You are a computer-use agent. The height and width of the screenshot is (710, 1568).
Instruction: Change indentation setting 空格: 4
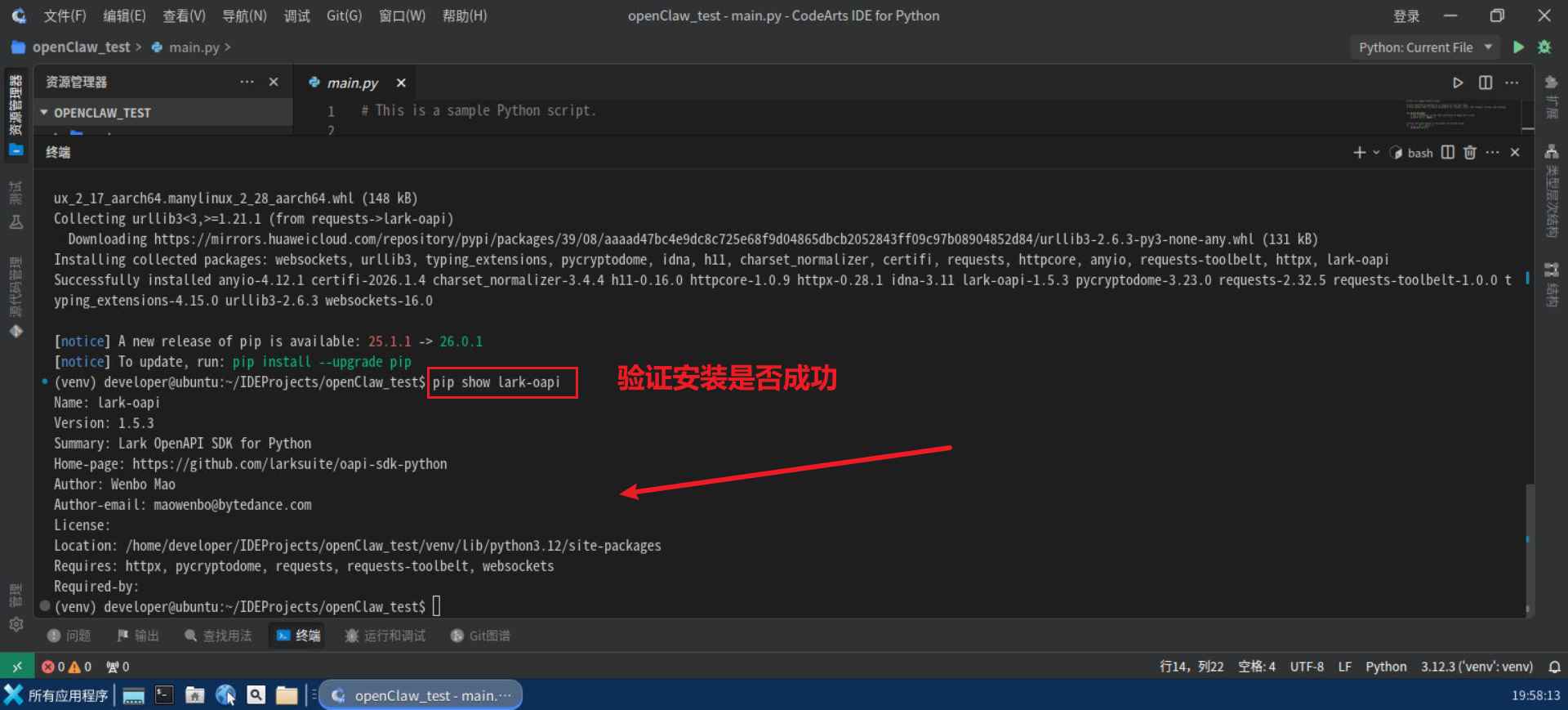(x=1257, y=667)
